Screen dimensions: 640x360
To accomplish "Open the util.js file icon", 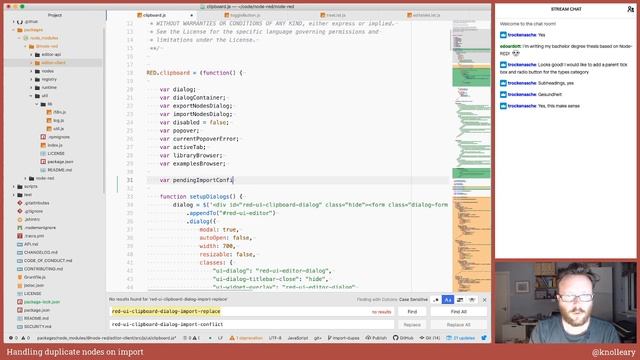I will 49,129.
